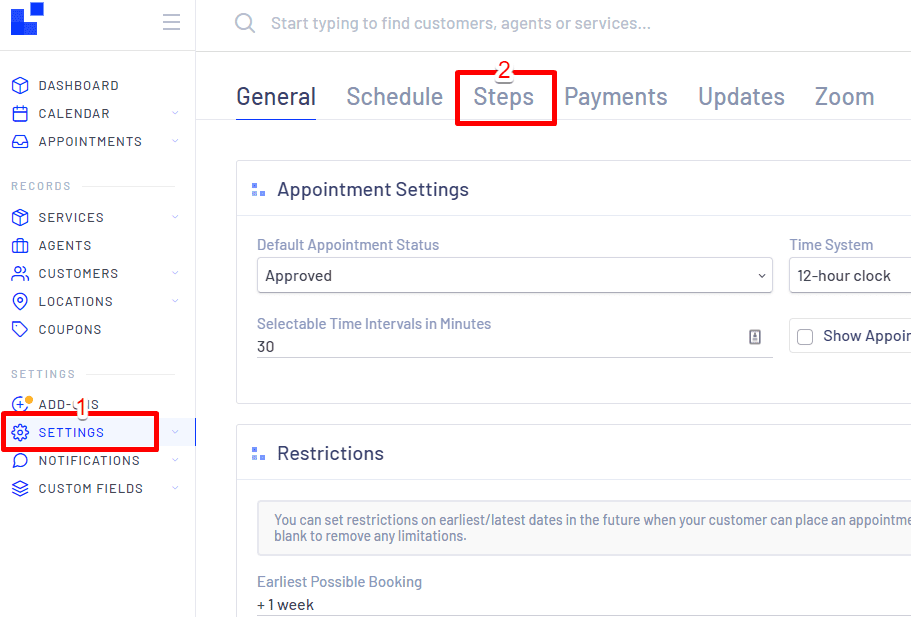Image resolution: width=911 pixels, height=617 pixels.
Task: Click the Services box icon
Action: click(22, 217)
